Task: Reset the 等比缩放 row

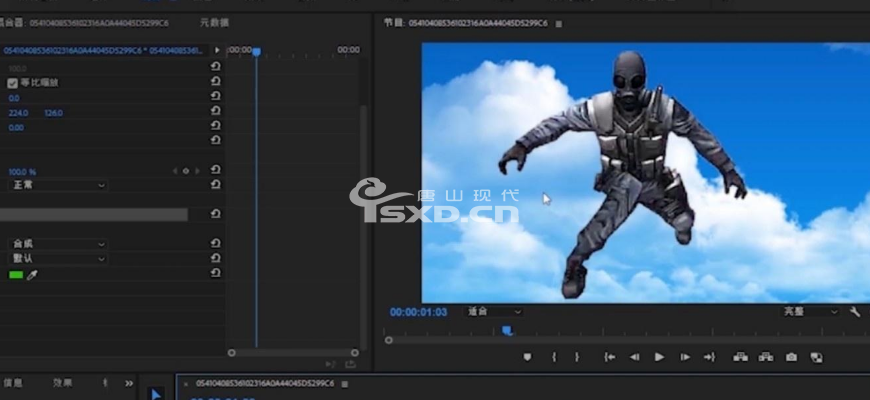Action: pos(215,82)
